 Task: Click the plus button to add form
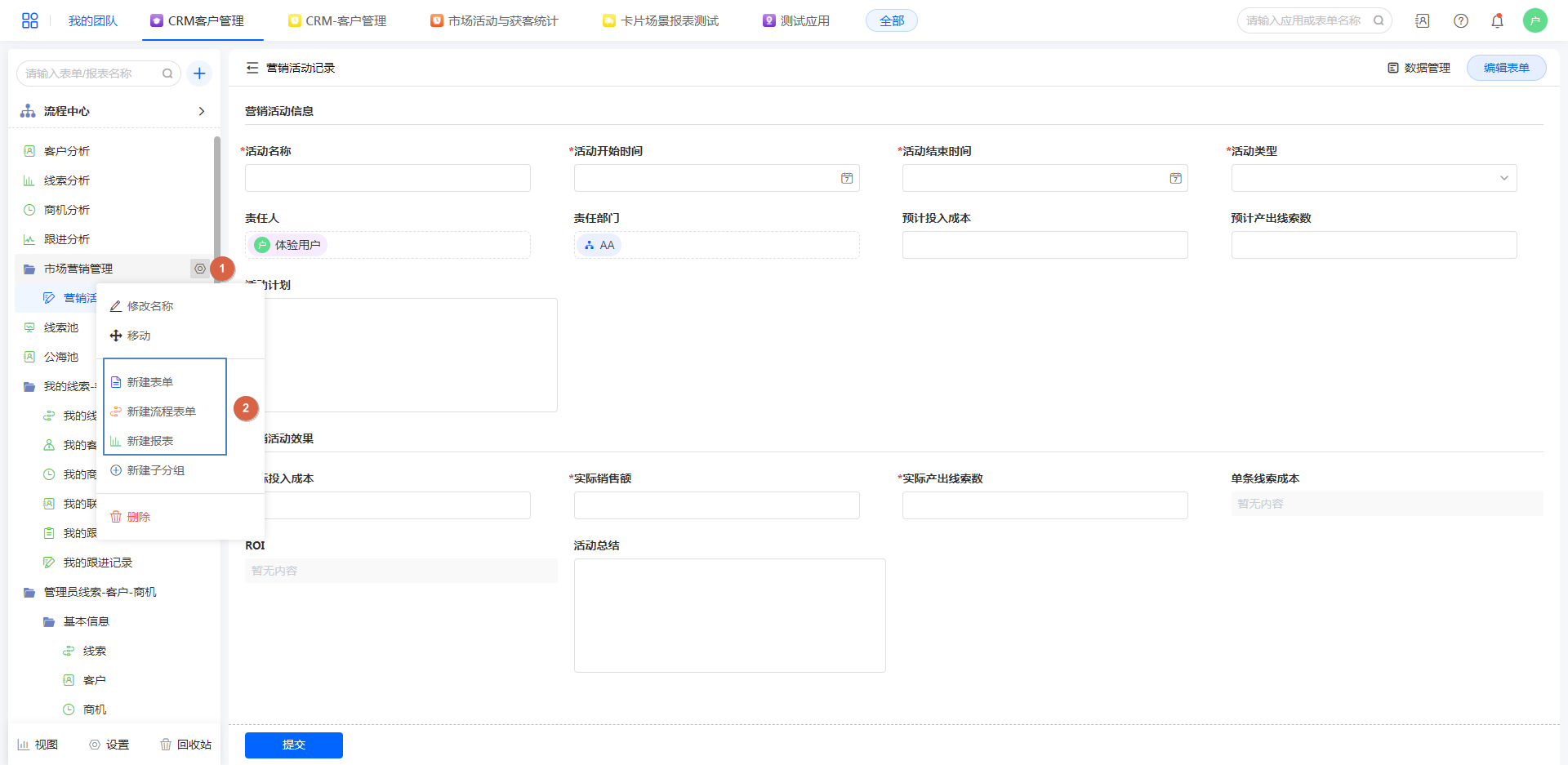pyautogui.click(x=199, y=73)
